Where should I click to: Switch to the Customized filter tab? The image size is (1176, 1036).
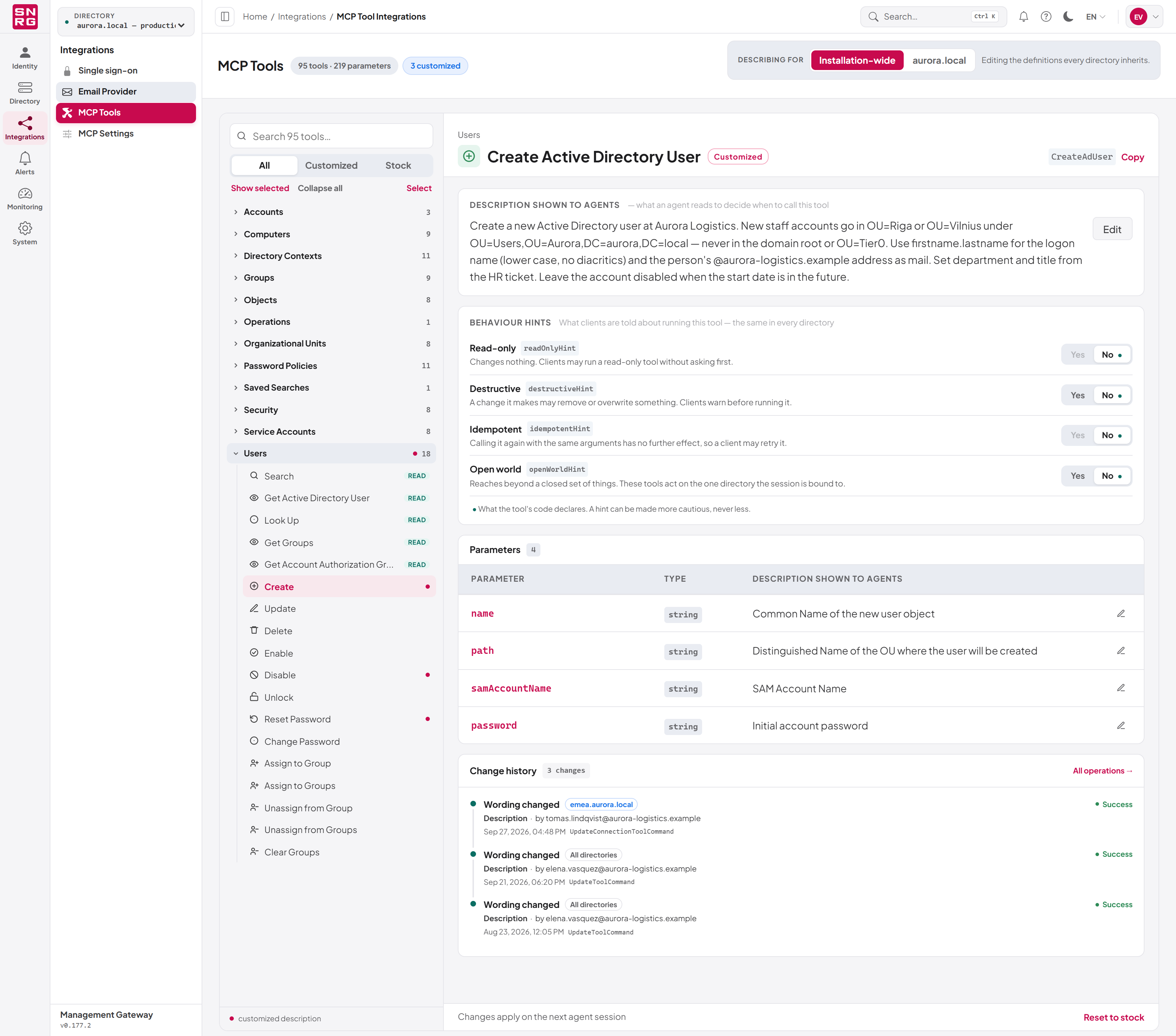pyautogui.click(x=331, y=166)
